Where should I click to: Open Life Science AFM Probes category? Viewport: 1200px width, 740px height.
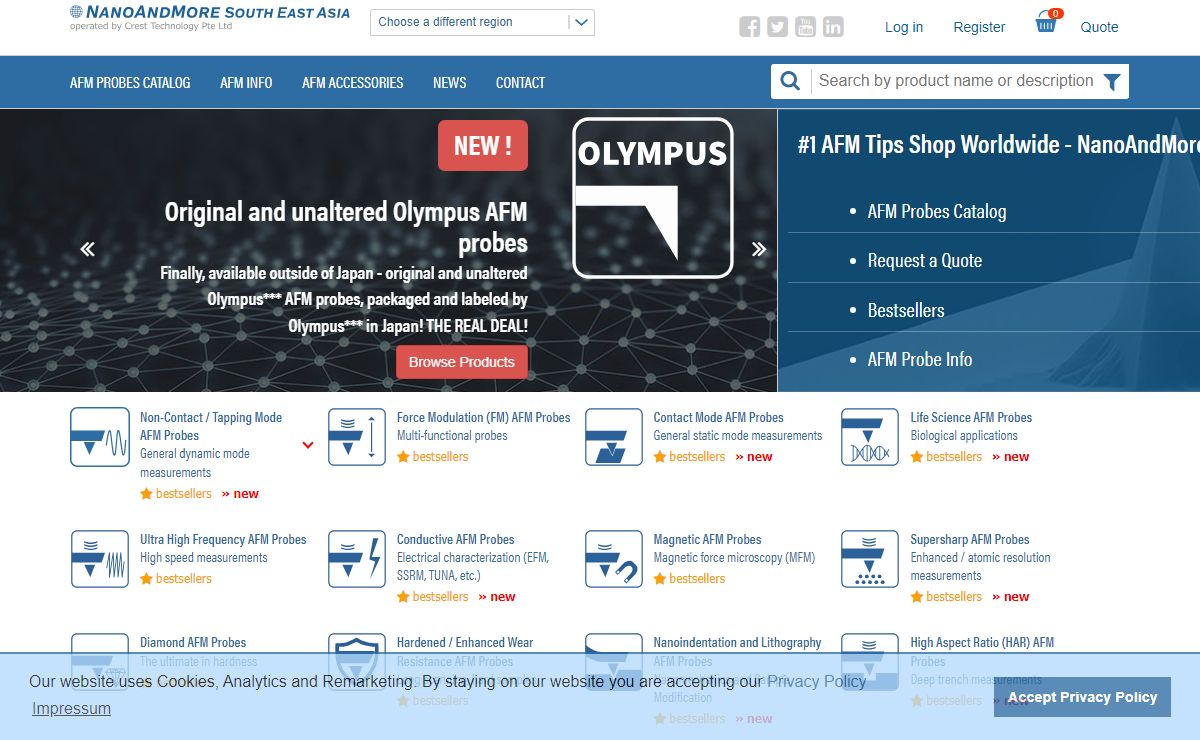[x=971, y=417]
